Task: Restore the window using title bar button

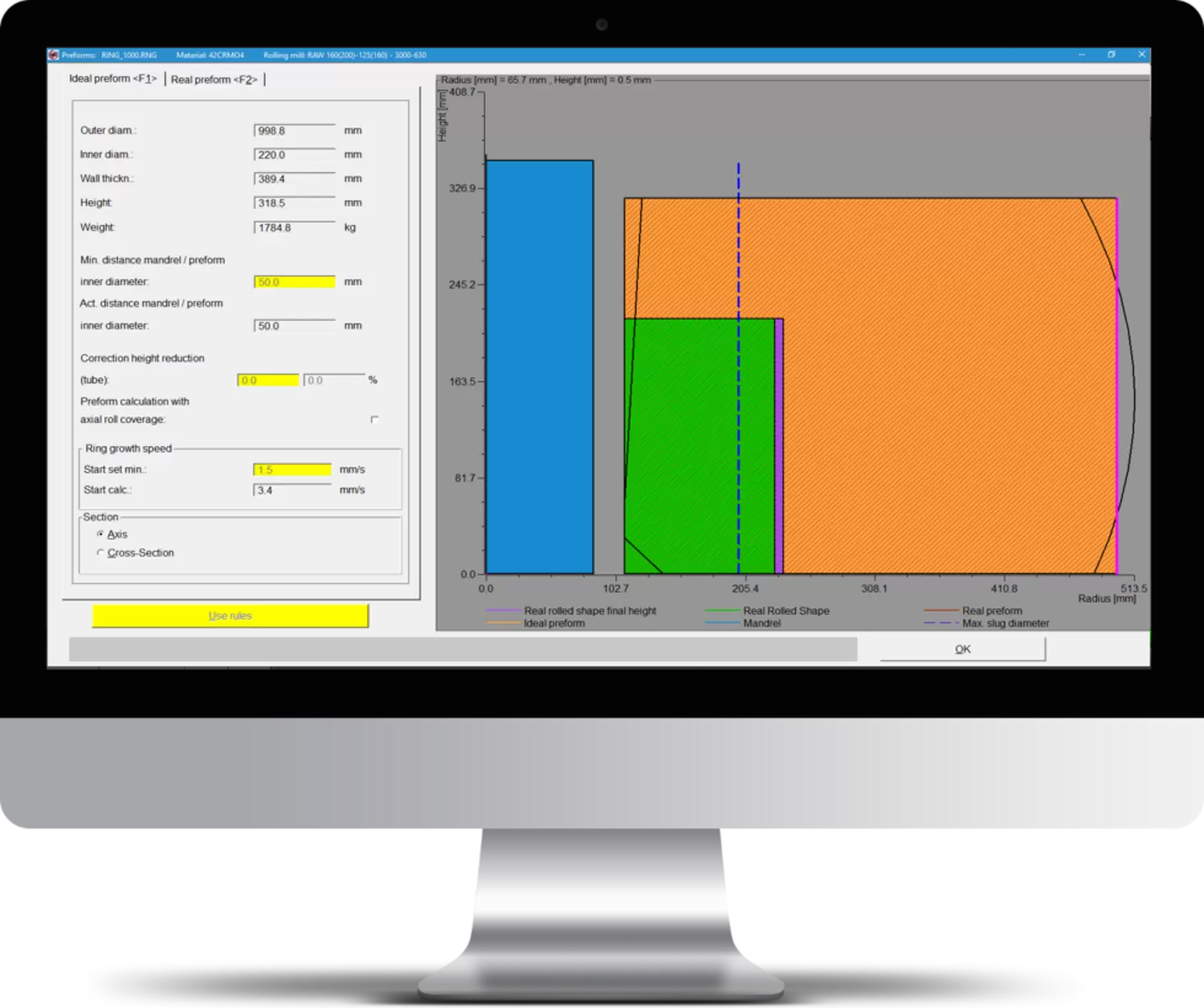Action: coord(1112,55)
